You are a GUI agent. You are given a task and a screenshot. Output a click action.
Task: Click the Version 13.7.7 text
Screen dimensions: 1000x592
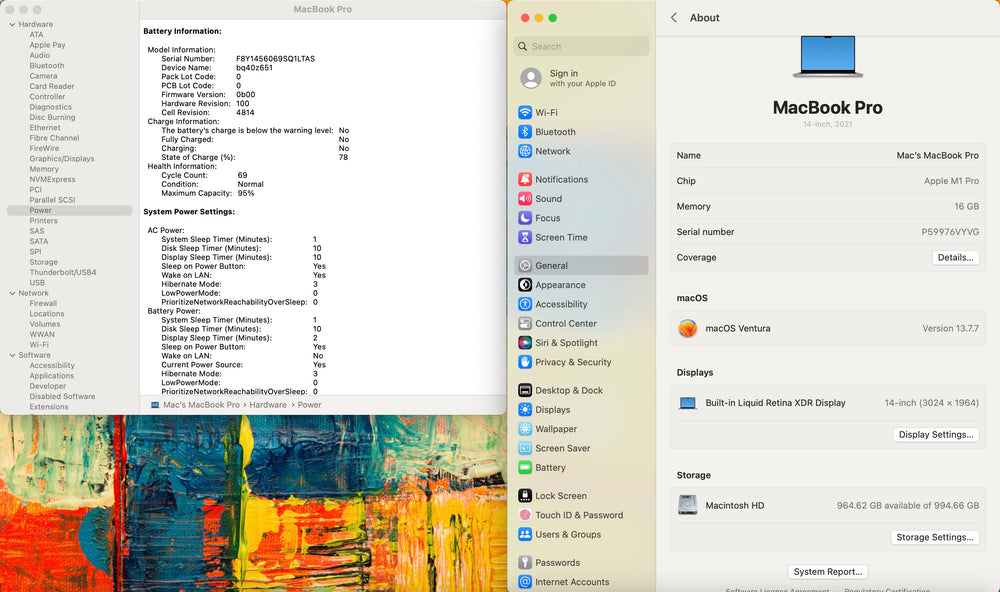pos(950,329)
